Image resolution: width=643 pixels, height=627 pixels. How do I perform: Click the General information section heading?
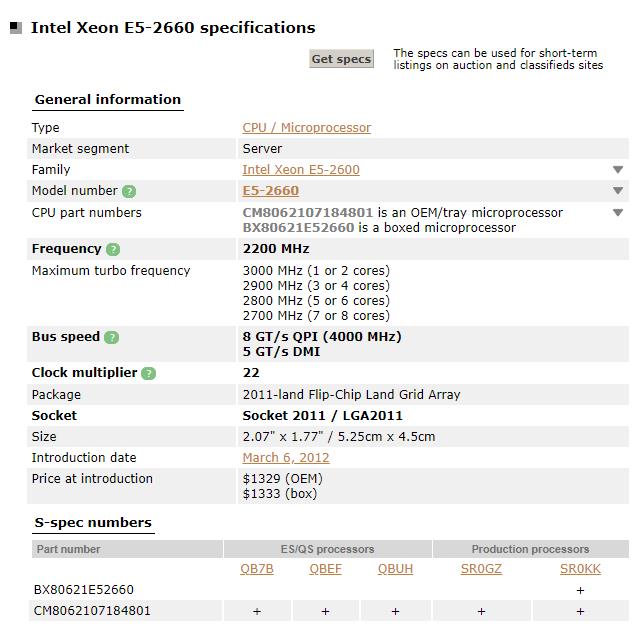pos(108,100)
